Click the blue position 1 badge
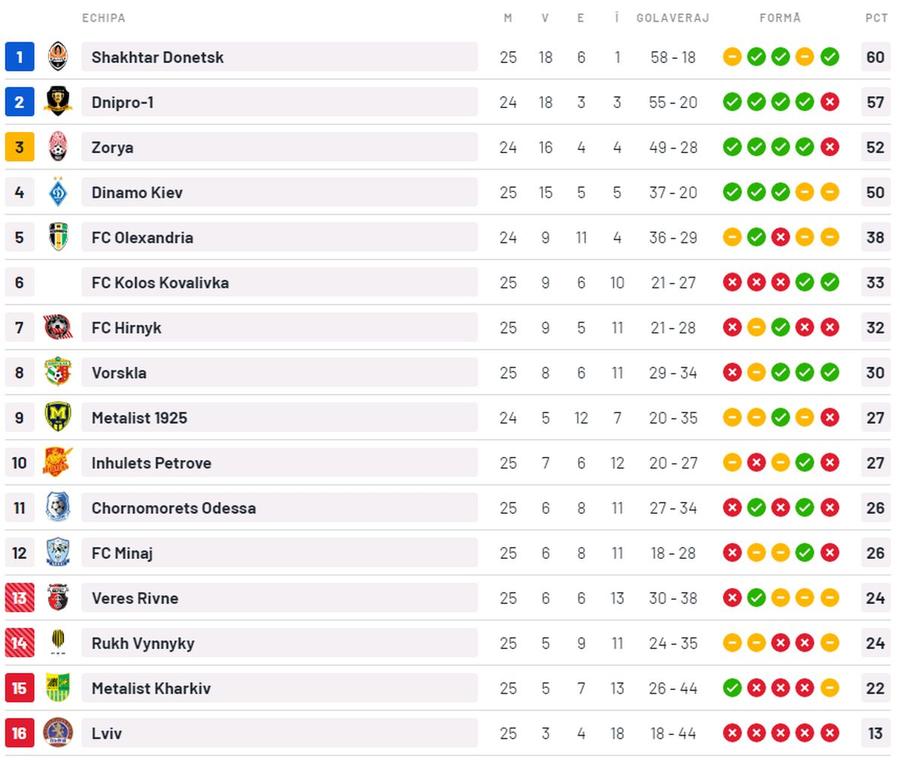 (x=20, y=57)
